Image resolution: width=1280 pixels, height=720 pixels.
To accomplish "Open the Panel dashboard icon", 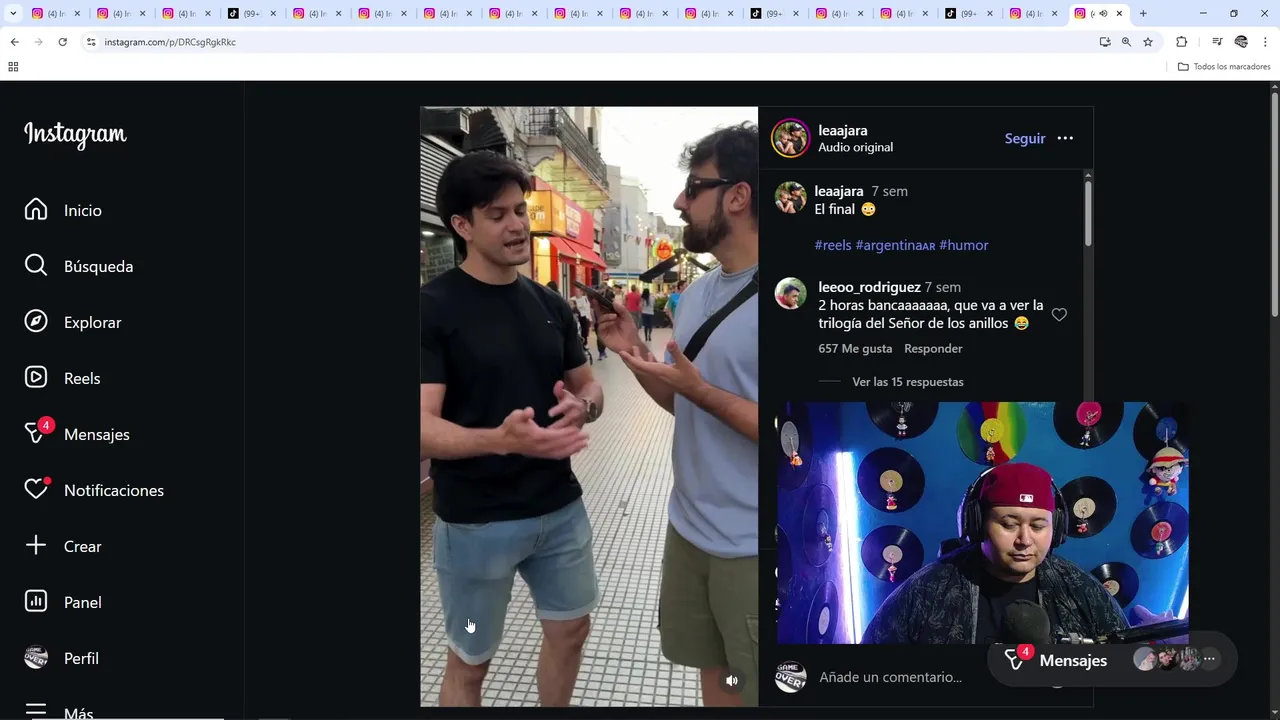I will tap(36, 601).
